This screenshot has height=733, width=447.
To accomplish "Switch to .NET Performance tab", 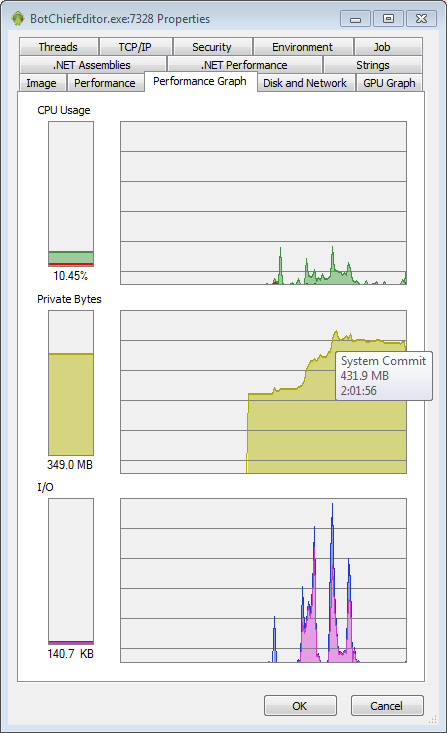I will point(245,65).
